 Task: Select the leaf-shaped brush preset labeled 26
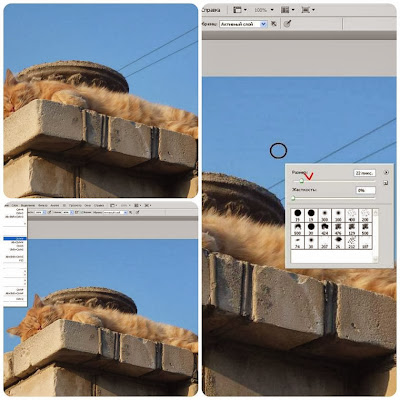point(338,242)
